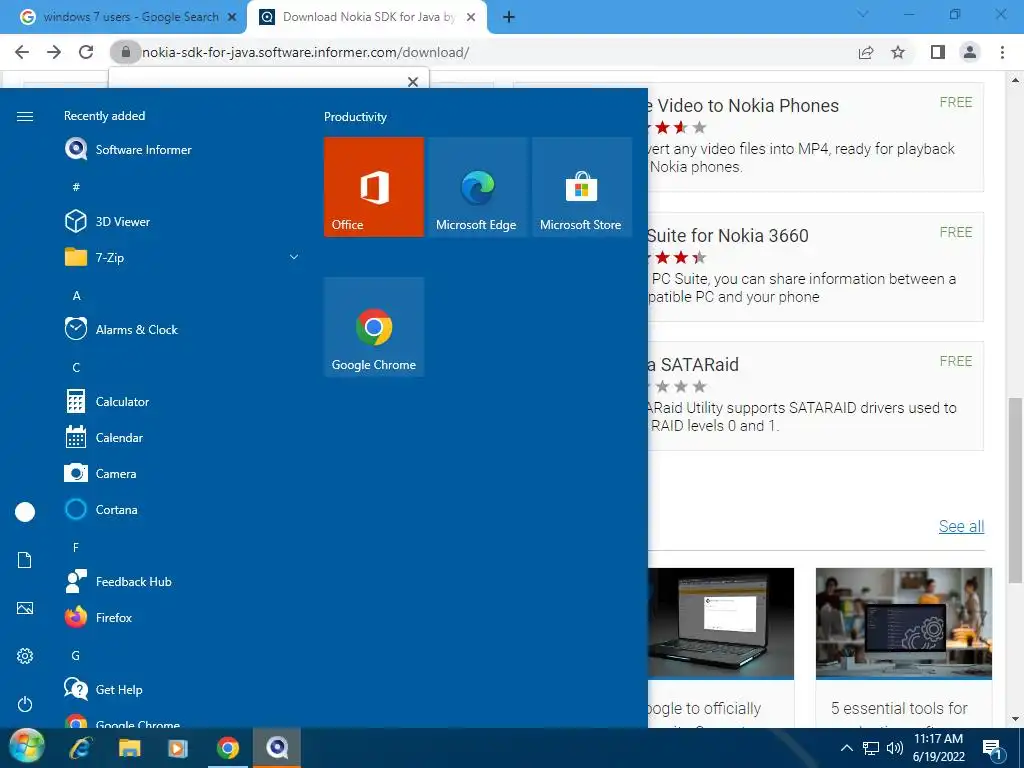
Task: Bookmark this page with the star
Action: [898, 52]
